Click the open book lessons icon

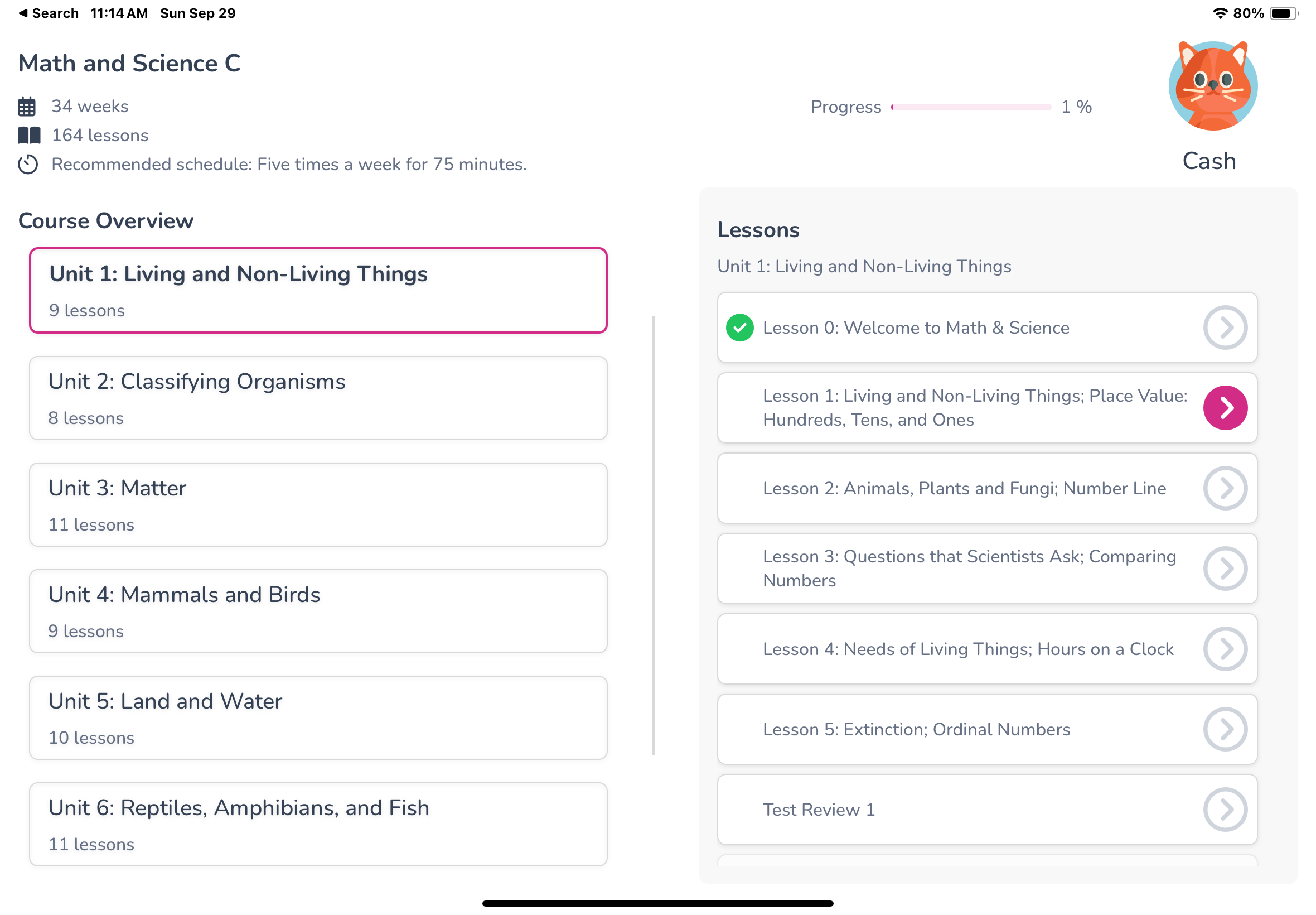tap(28, 136)
